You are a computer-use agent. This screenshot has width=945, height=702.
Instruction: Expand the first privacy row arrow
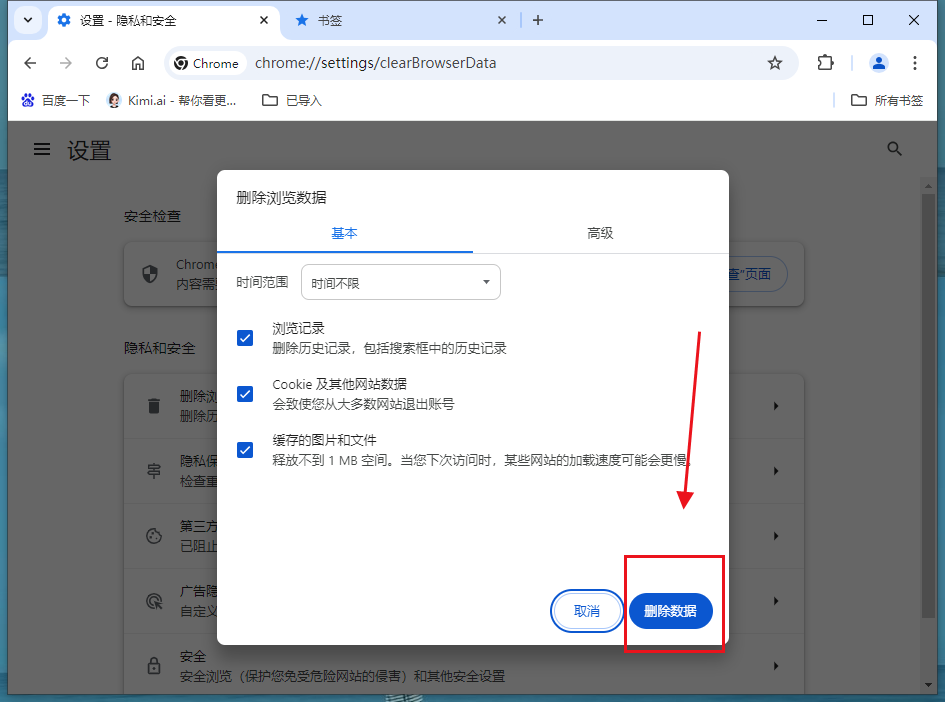(776, 406)
